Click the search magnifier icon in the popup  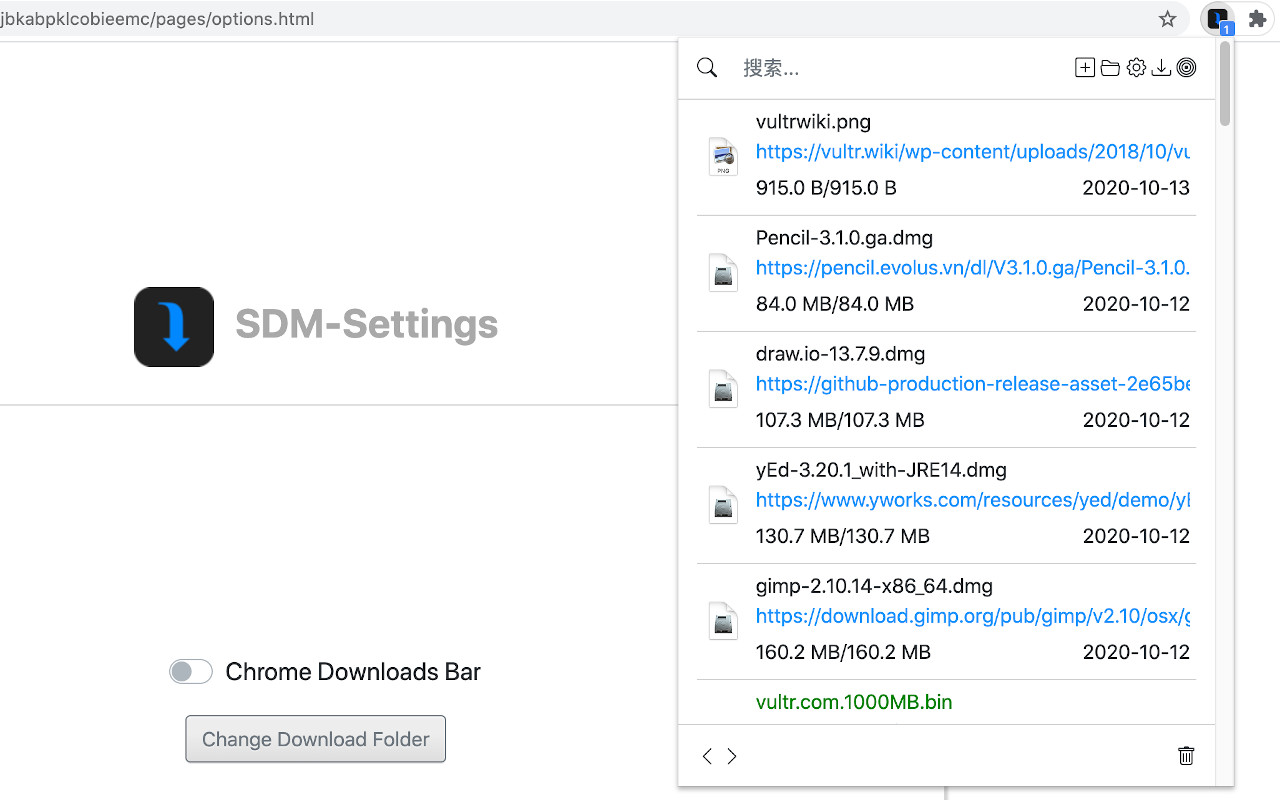707,68
